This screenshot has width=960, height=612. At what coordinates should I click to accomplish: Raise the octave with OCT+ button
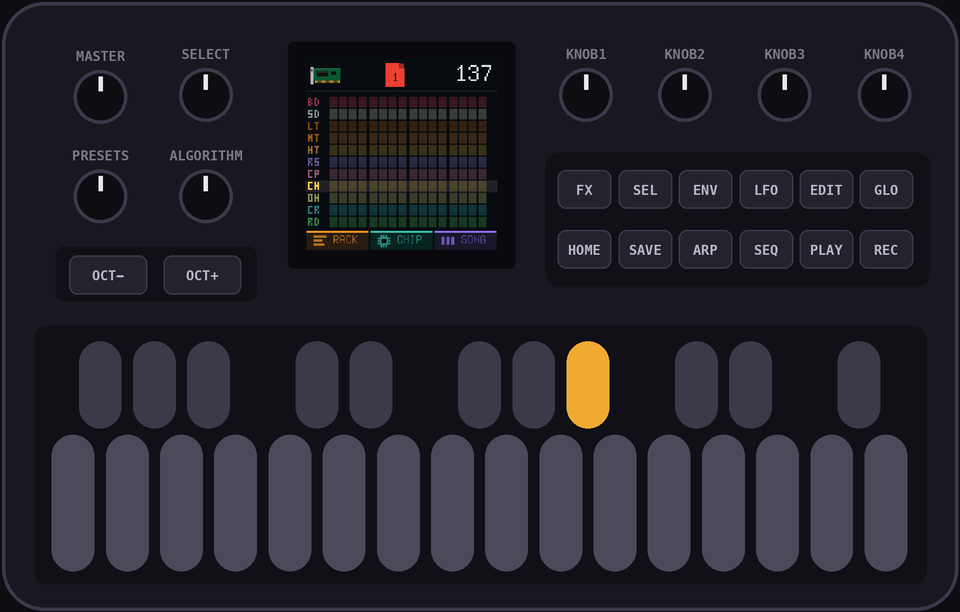pos(203,275)
